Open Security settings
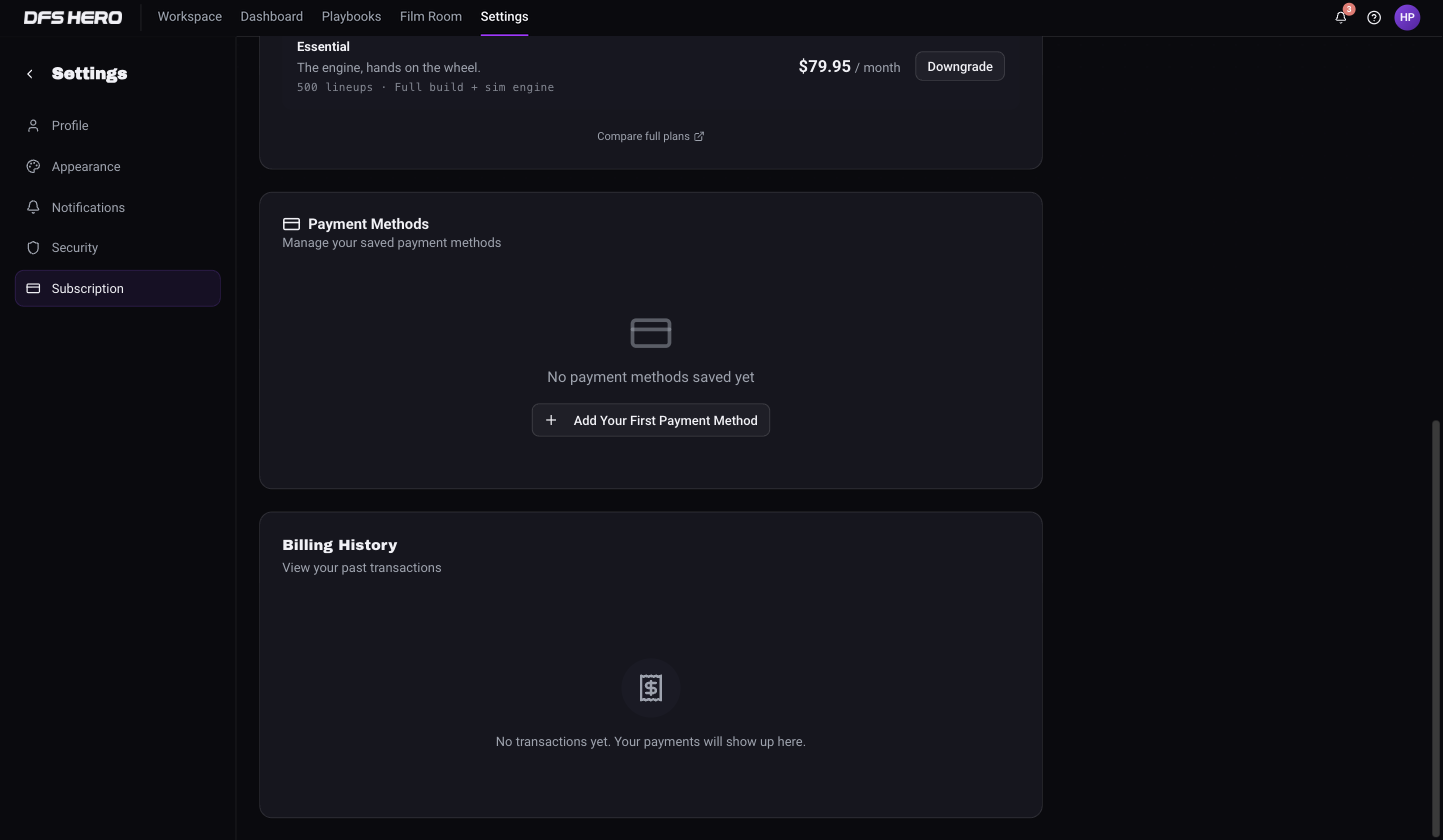This screenshot has width=1443, height=840. [x=118, y=247]
